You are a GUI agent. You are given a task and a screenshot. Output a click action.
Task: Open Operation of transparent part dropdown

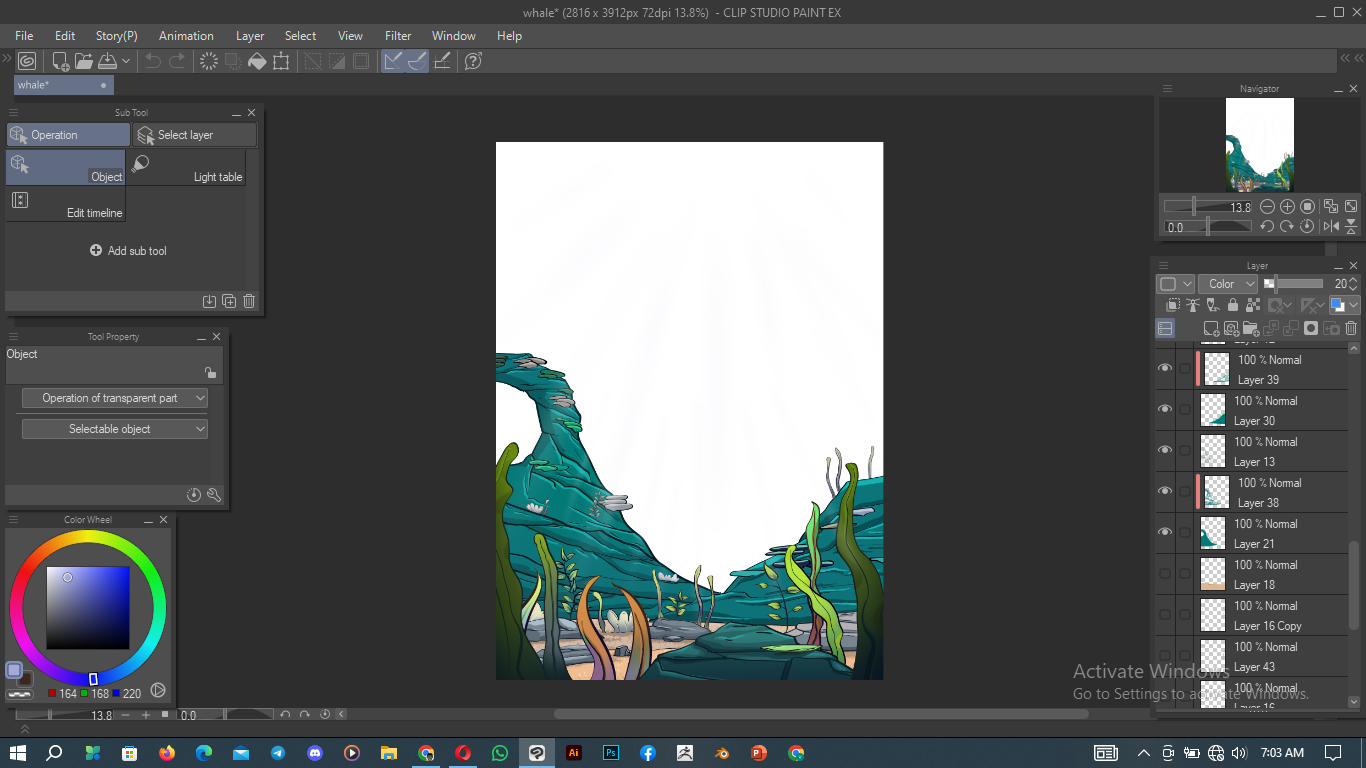(115, 398)
